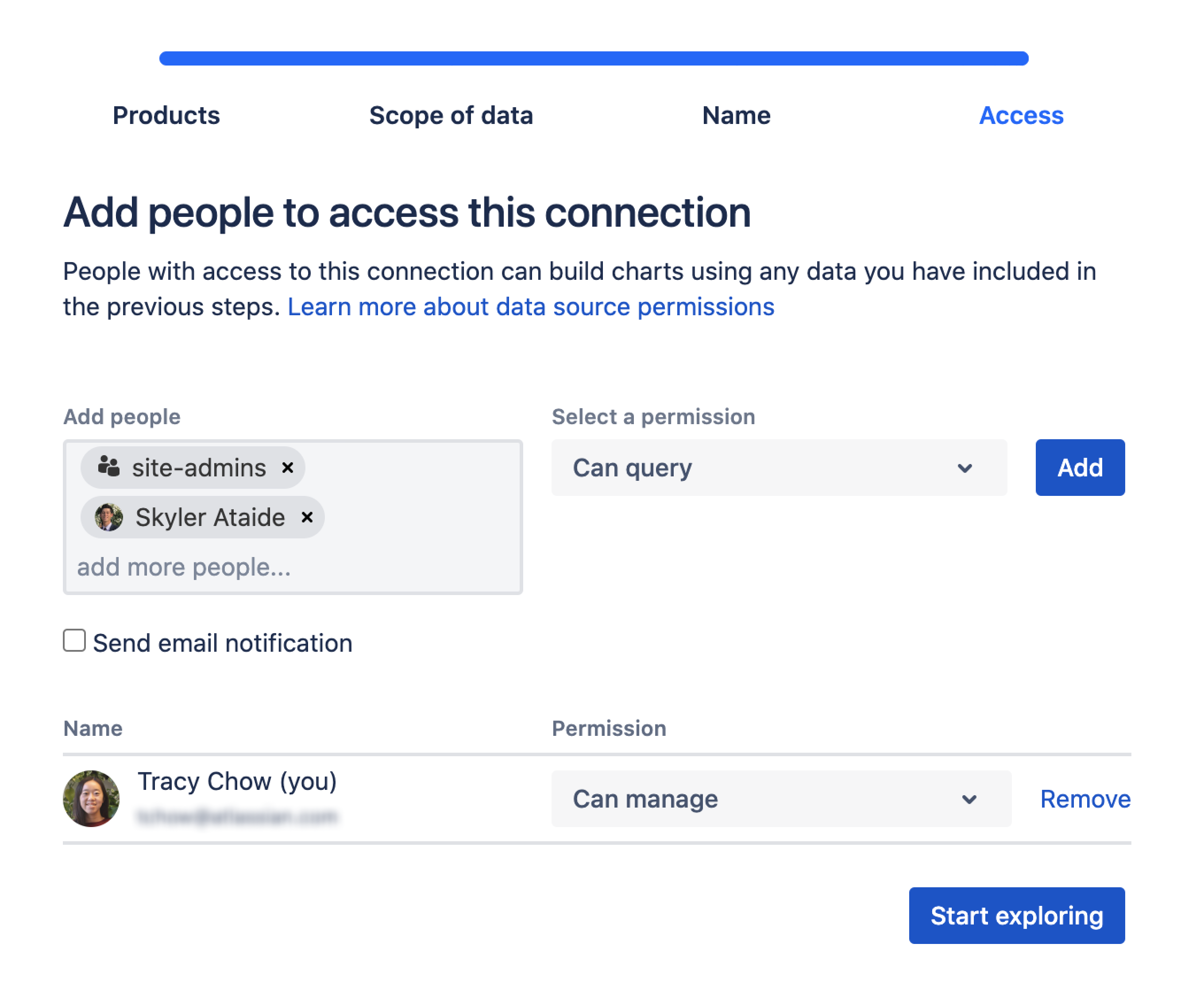Click the Skyler Ataide chip text
This screenshot has height=990, width=1204.
click(x=210, y=518)
